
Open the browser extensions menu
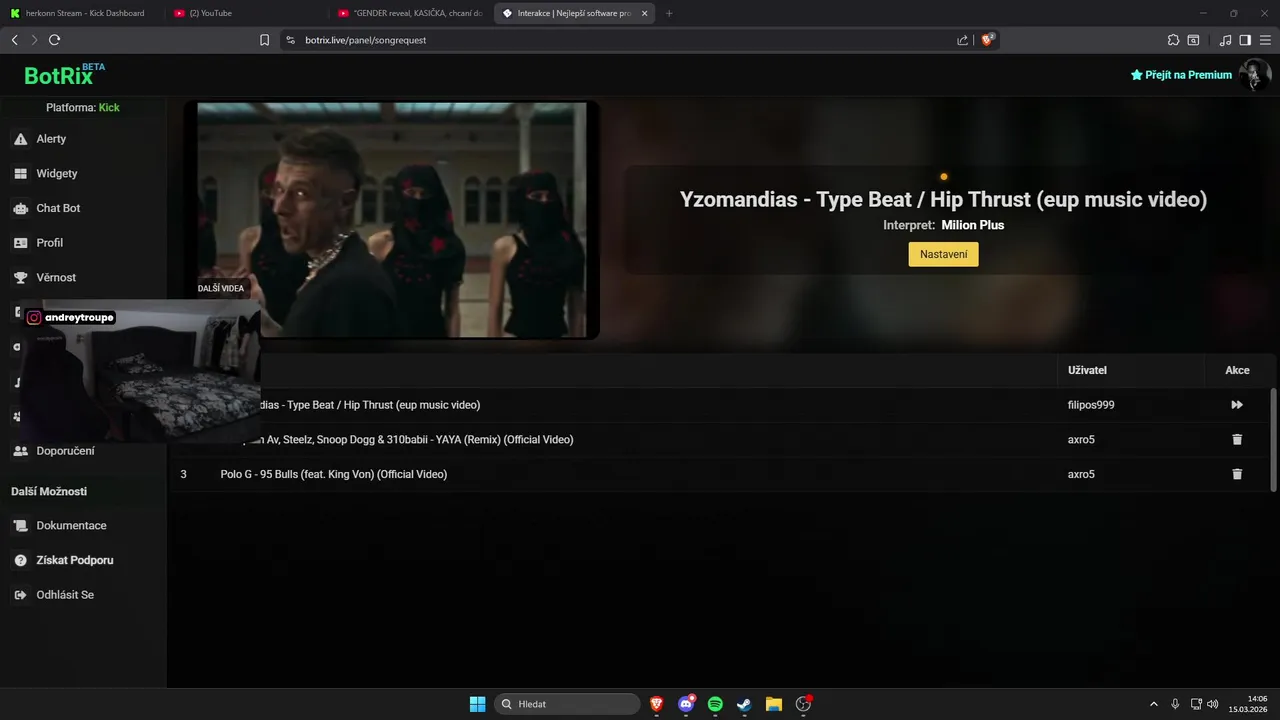[x=1173, y=40]
